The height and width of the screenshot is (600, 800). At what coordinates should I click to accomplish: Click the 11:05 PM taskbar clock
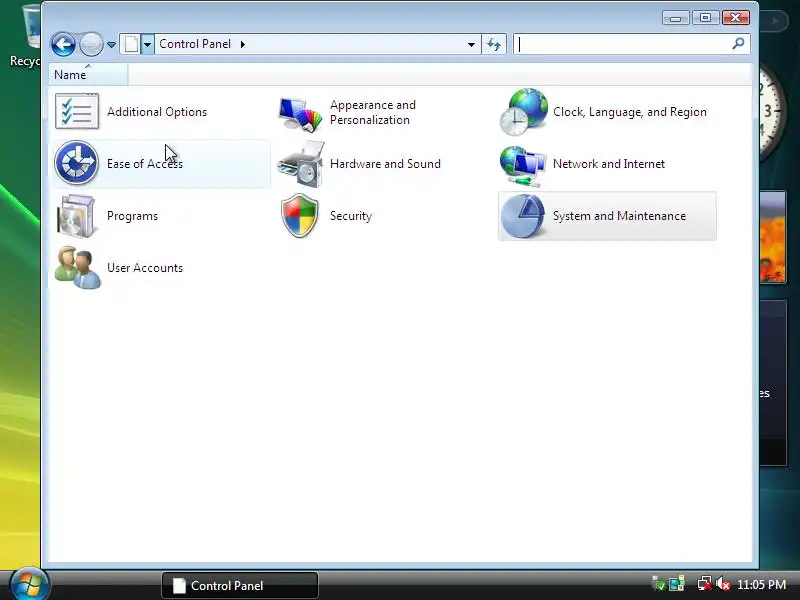click(761, 585)
